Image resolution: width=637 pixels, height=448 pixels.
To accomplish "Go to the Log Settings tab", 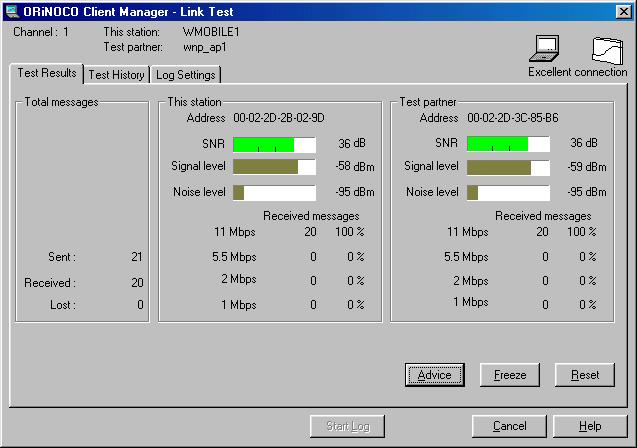I will pos(186,75).
